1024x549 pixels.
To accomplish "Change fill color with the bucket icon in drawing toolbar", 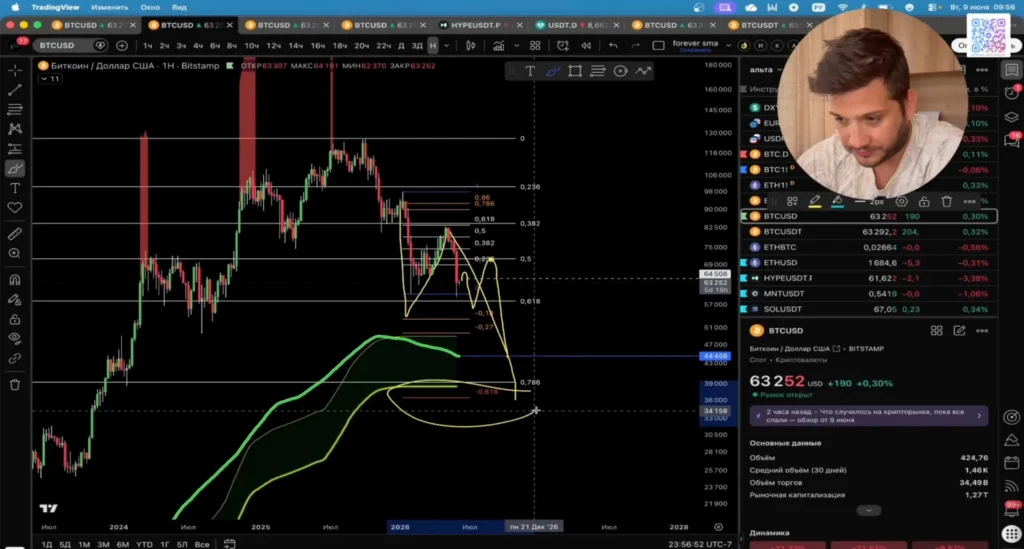I will (x=837, y=201).
